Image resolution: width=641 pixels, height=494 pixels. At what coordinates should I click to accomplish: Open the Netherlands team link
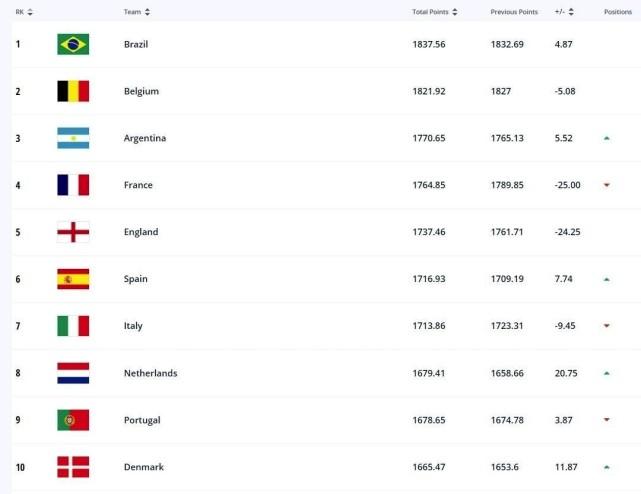coord(150,374)
